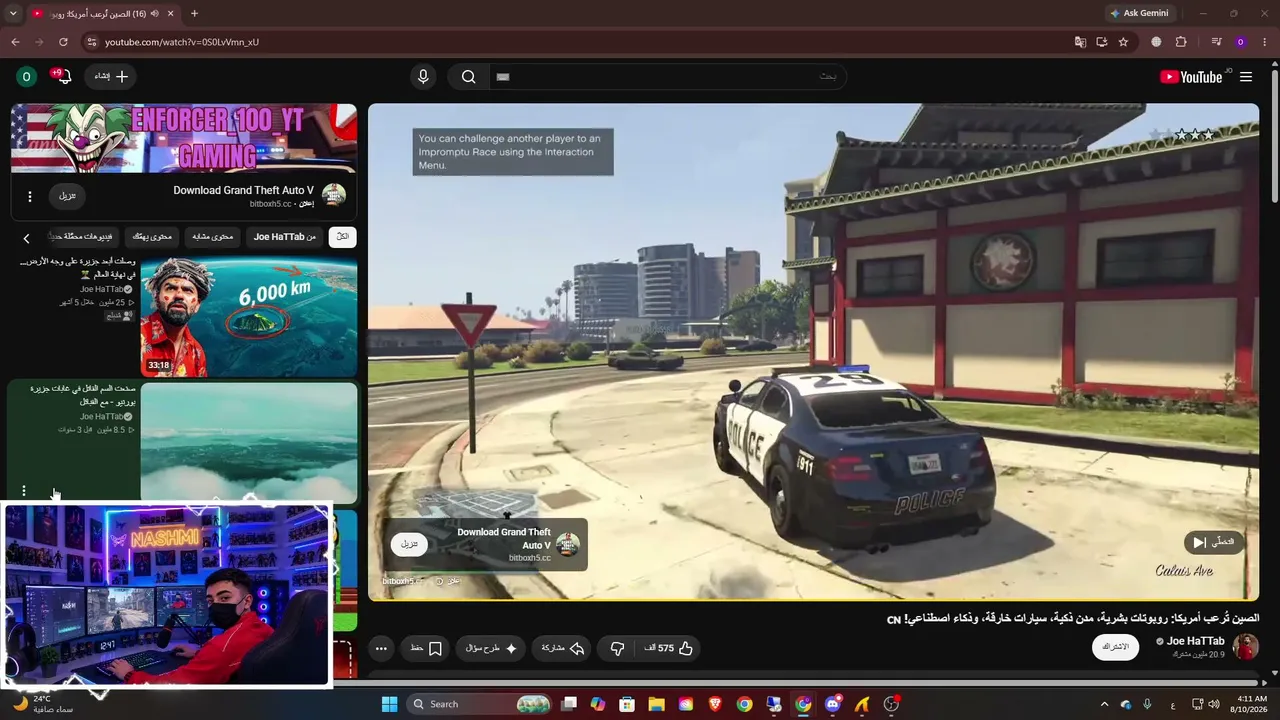
Task: Skip the video ad
Action: (1214, 542)
